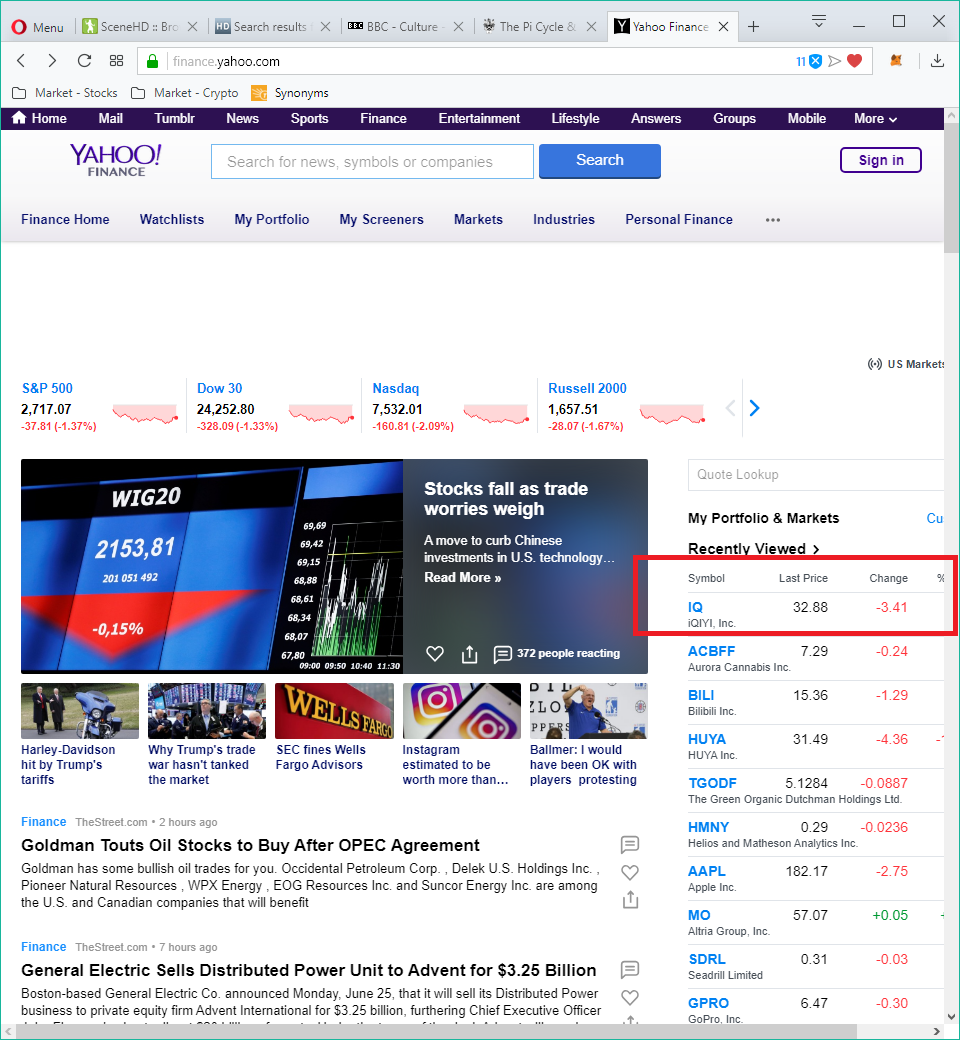Open the three-dots overflow in finance nav
960x1040 pixels.
[x=773, y=220]
